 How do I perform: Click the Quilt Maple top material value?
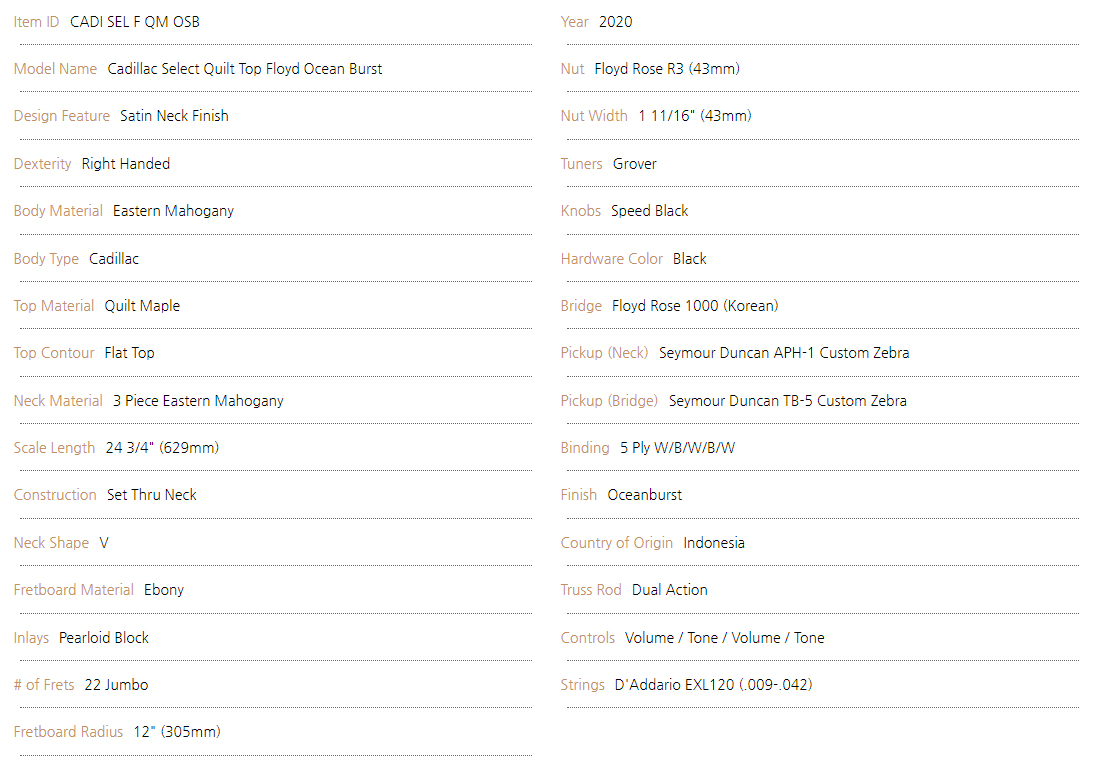click(142, 306)
